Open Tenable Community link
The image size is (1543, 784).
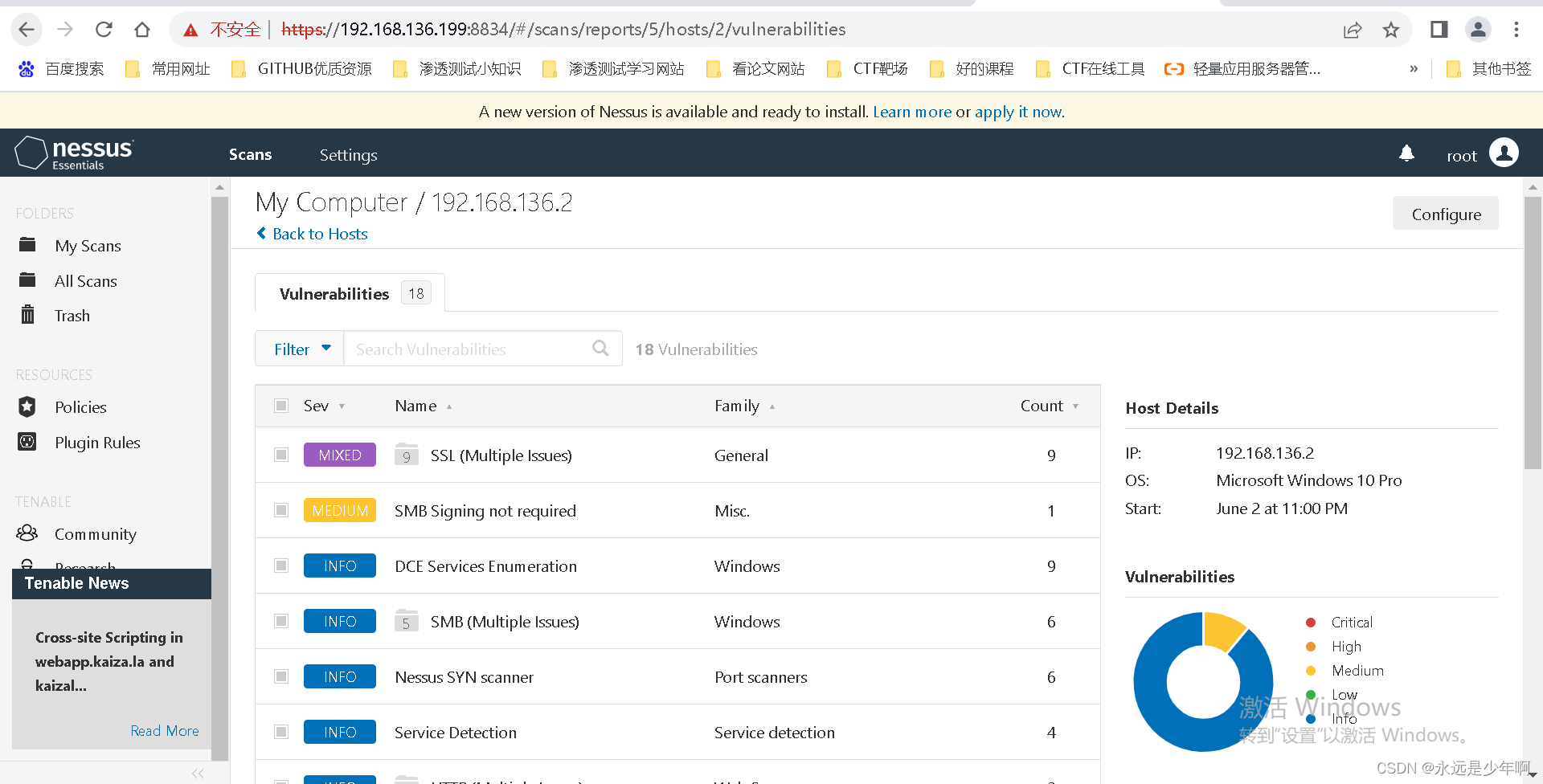95,534
